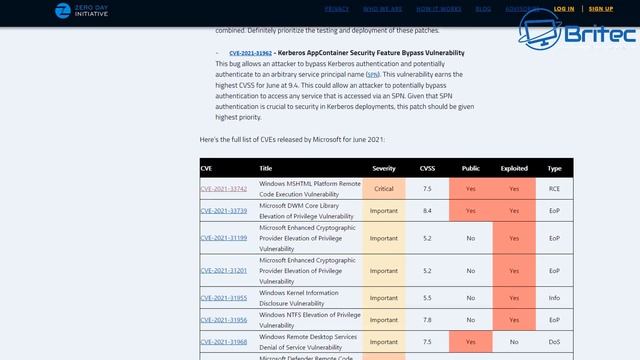Image resolution: width=640 pixels, height=360 pixels.
Task: Open the CVE-2021-31962 Kerberos advisory link
Action: click(250, 53)
